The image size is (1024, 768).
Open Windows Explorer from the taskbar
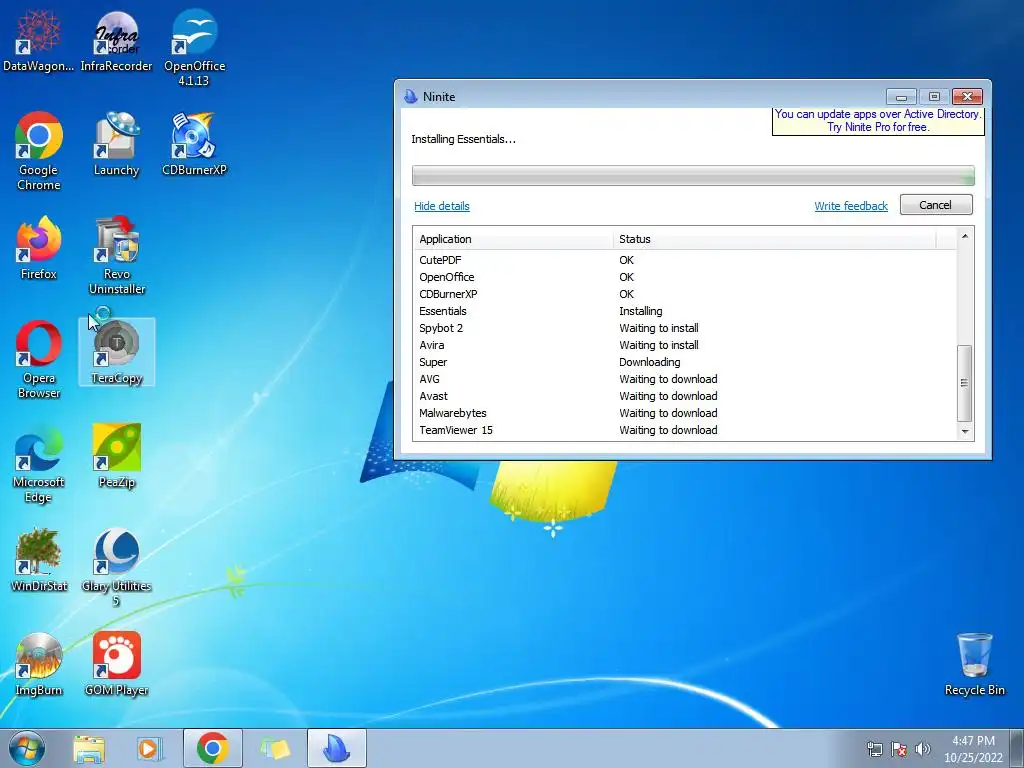pyautogui.click(x=89, y=749)
